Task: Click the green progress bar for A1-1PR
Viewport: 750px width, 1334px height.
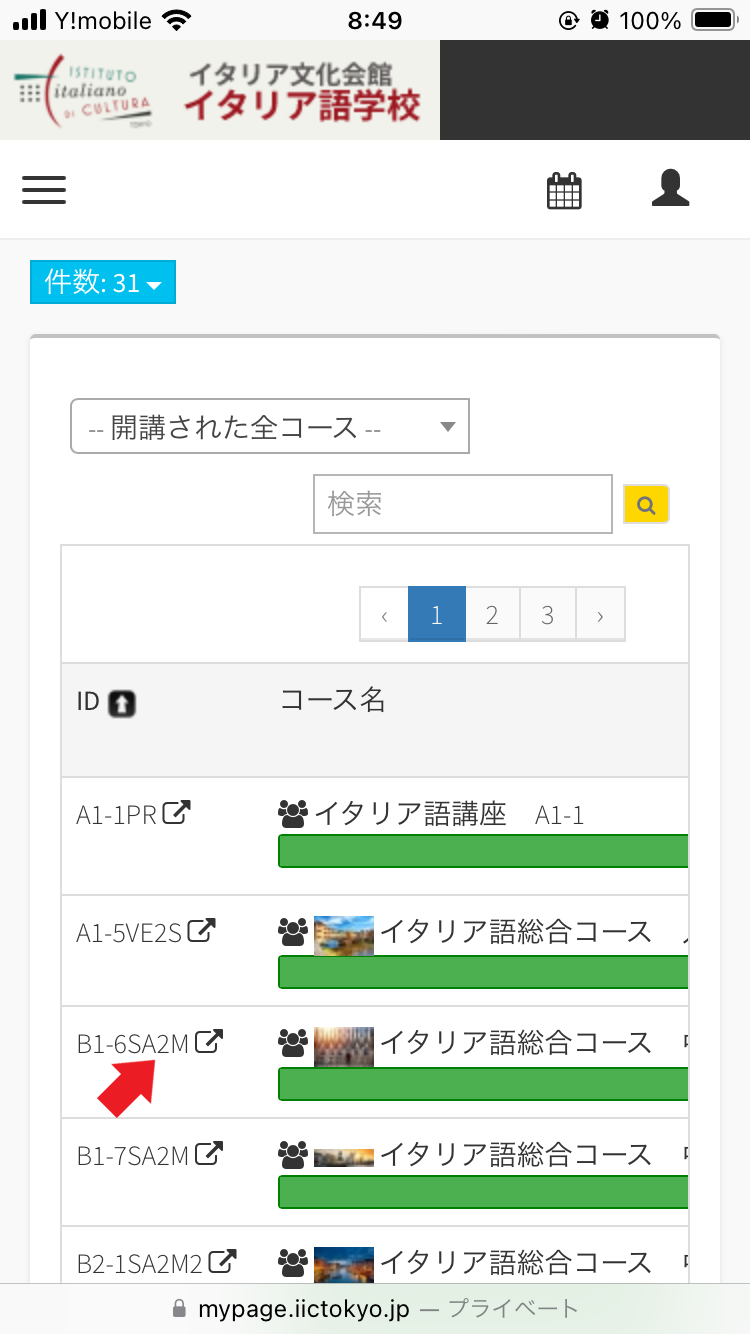Action: point(483,851)
